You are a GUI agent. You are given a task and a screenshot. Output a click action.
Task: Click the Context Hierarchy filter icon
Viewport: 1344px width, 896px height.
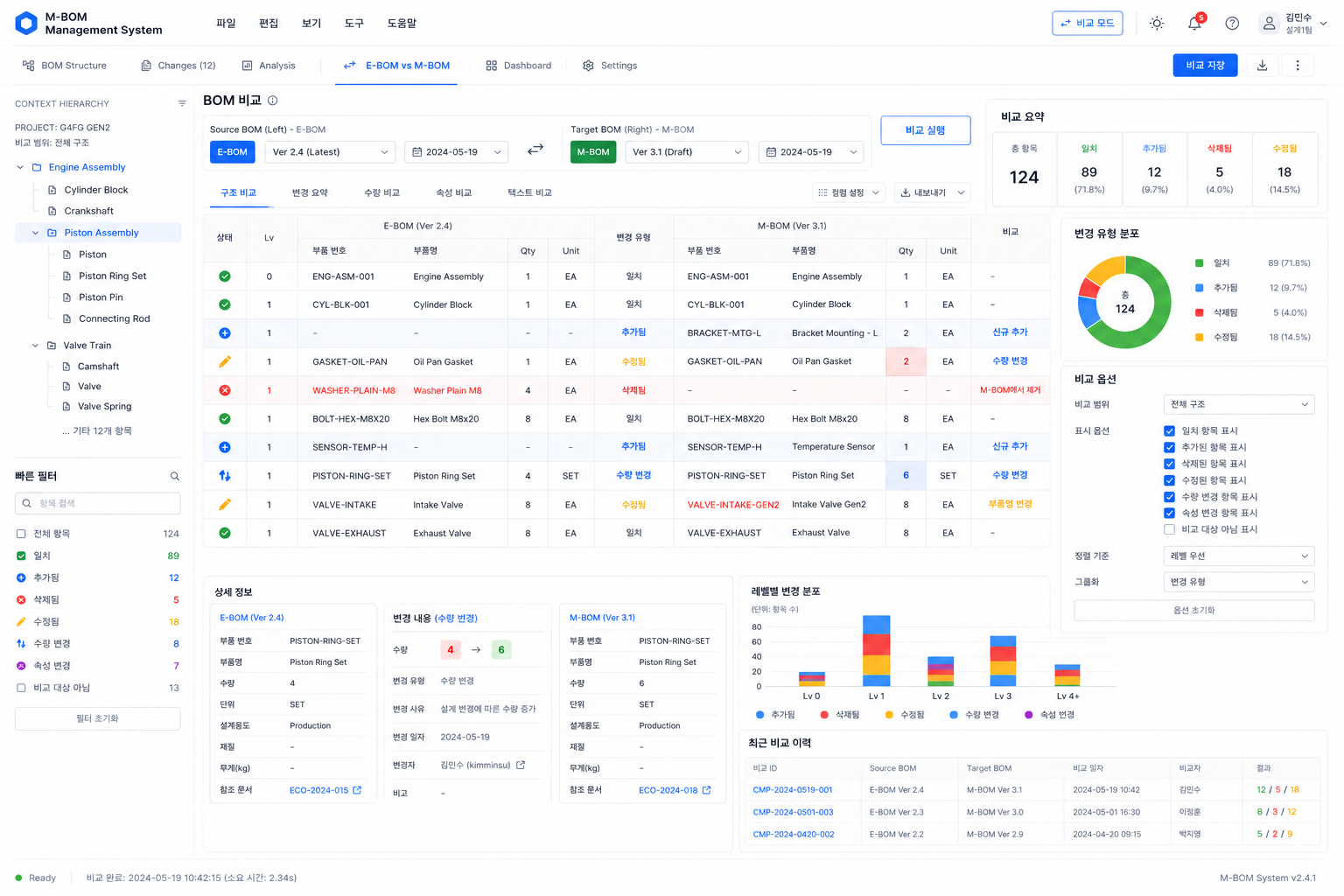182,103
